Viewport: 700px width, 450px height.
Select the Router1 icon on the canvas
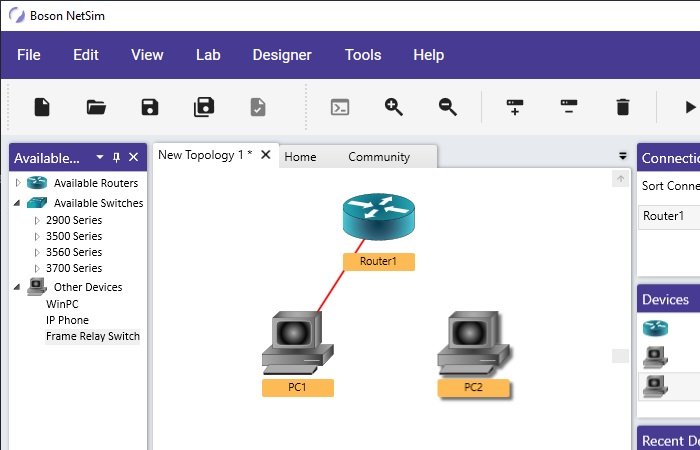379,217
